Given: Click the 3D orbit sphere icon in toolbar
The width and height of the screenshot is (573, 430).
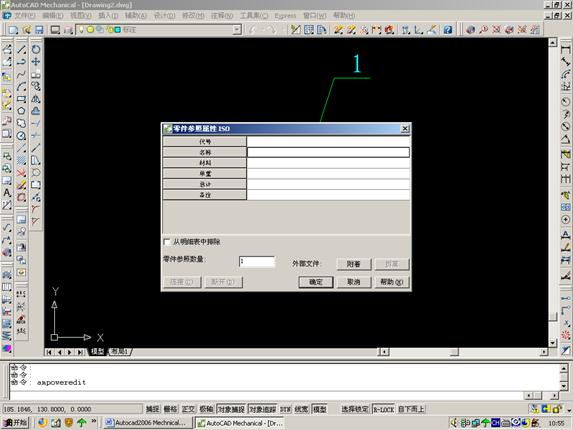Looking at the screenshot, I should (x=471, y=30).
